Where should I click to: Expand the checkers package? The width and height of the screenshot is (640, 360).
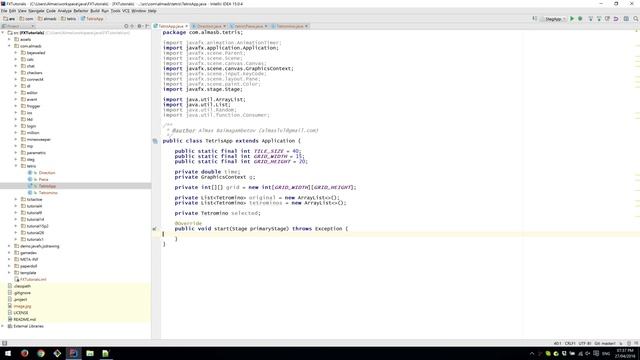(x=16, y=73)
